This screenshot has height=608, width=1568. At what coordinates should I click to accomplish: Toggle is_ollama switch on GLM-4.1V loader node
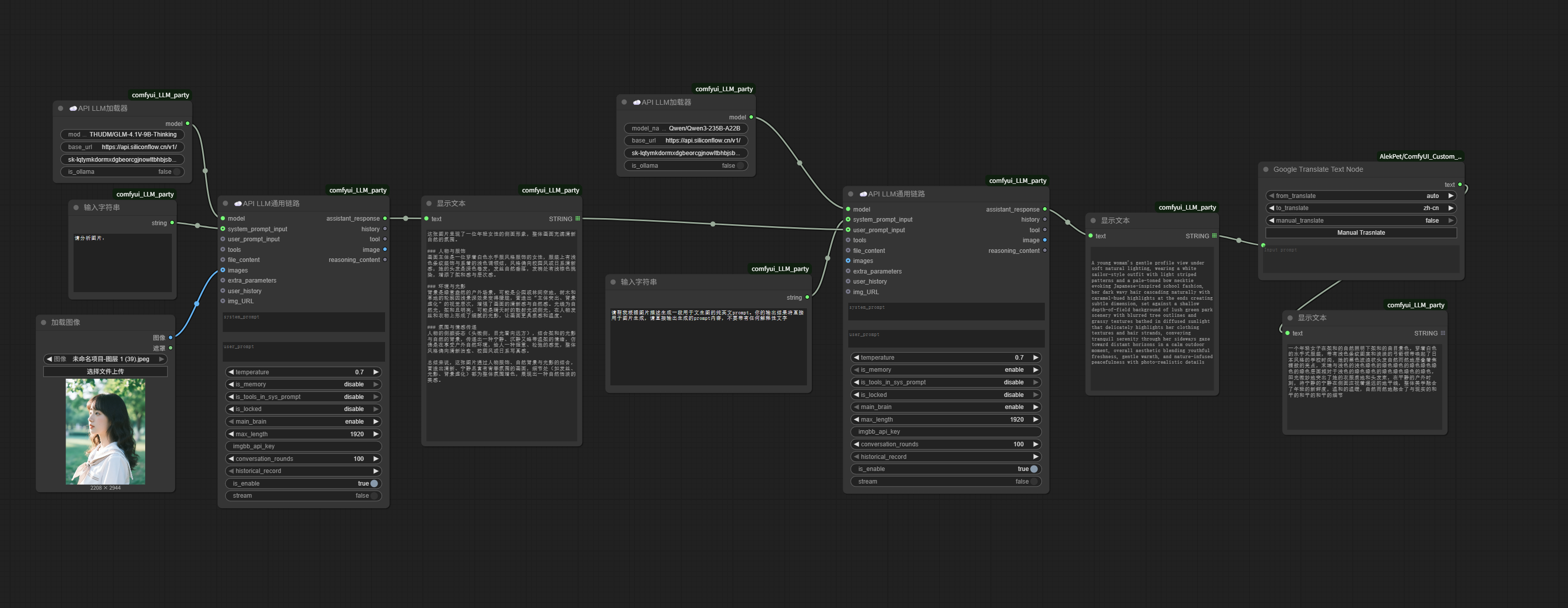[175, 172]
